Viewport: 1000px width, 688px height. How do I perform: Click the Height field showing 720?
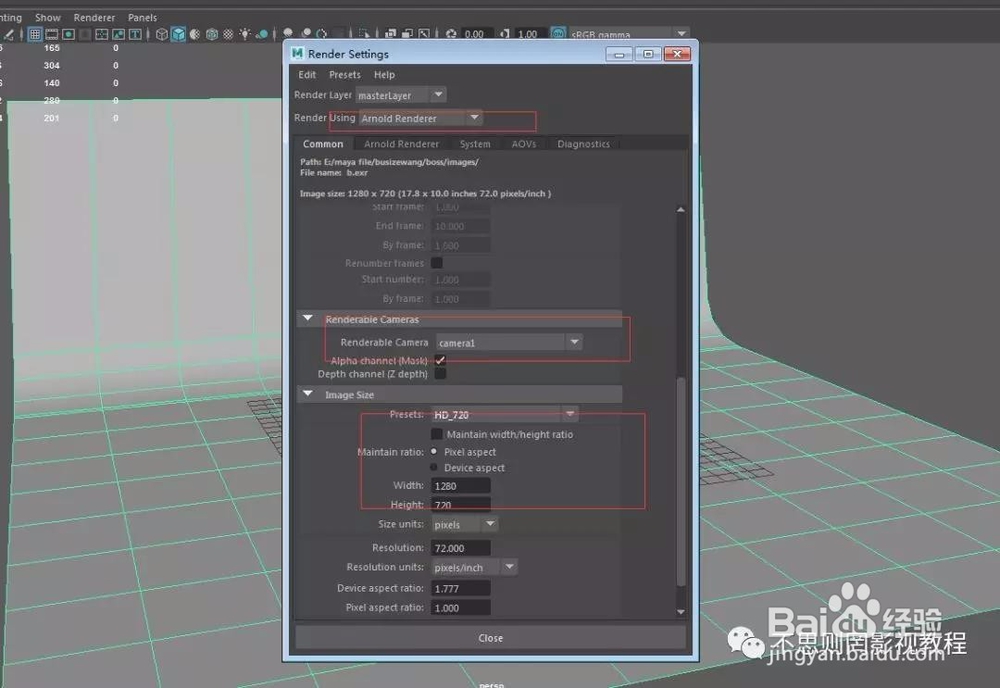coord(460,504)
